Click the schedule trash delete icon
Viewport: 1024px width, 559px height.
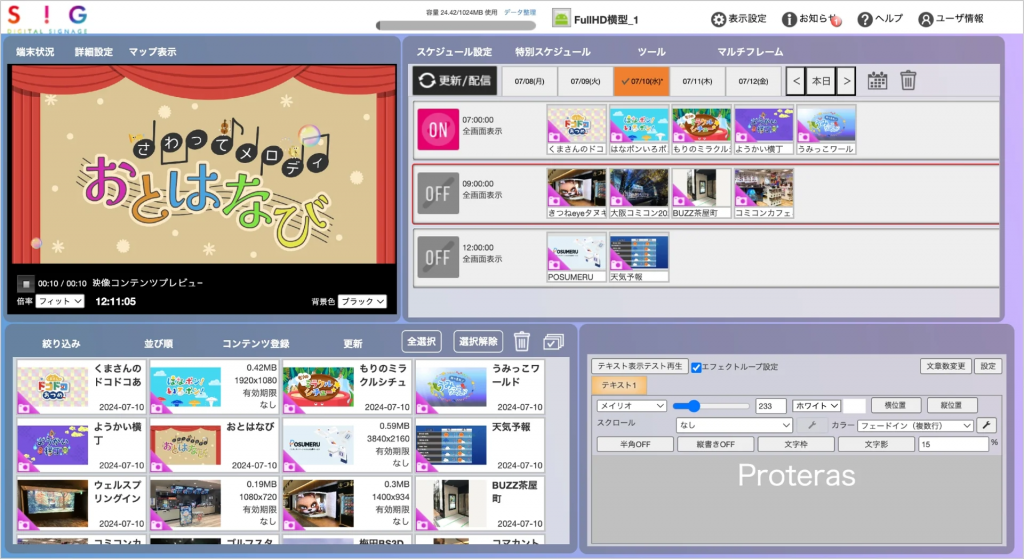(x=908, y=80)
